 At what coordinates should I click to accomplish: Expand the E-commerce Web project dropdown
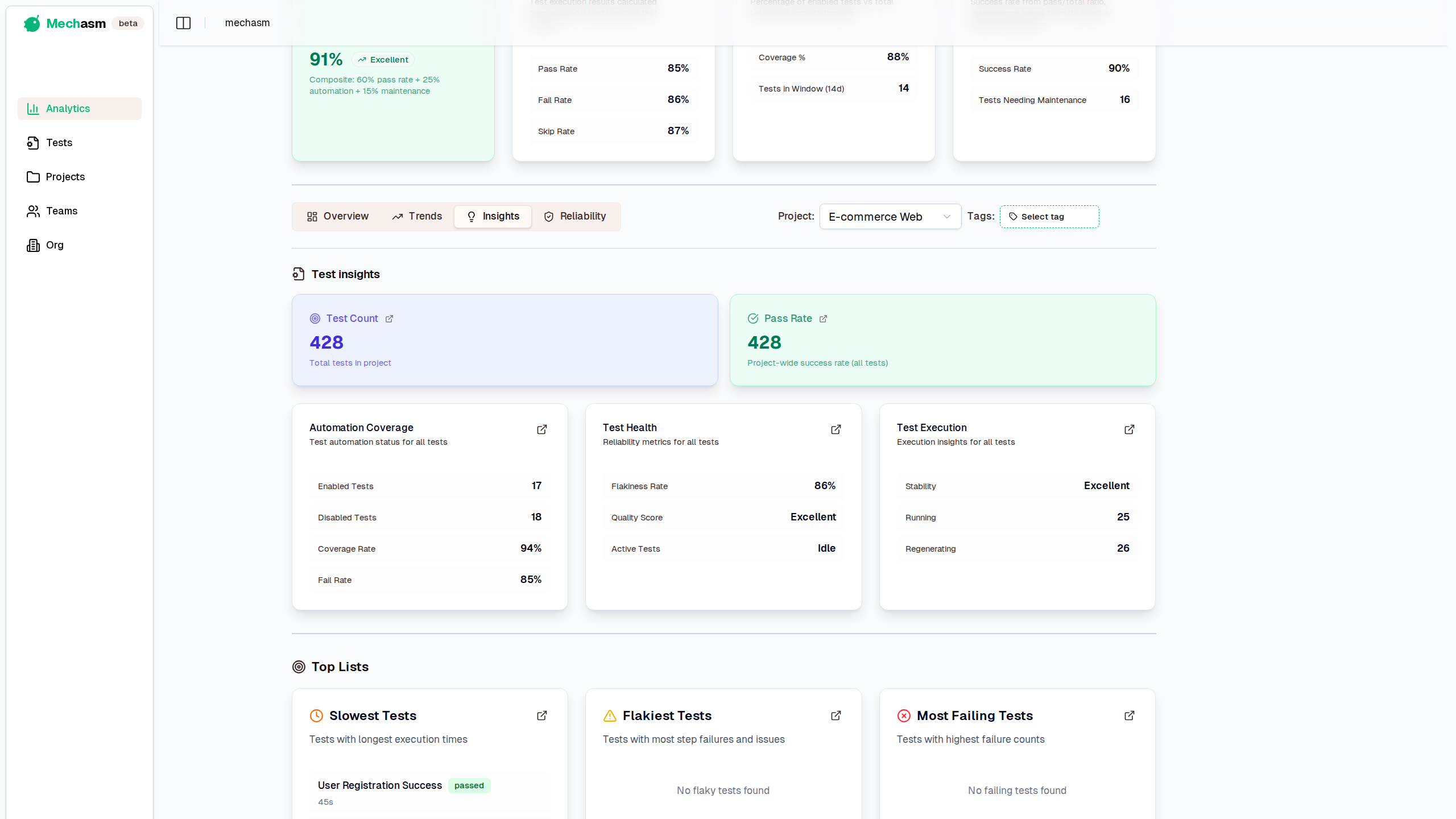(x=890, y=217)
